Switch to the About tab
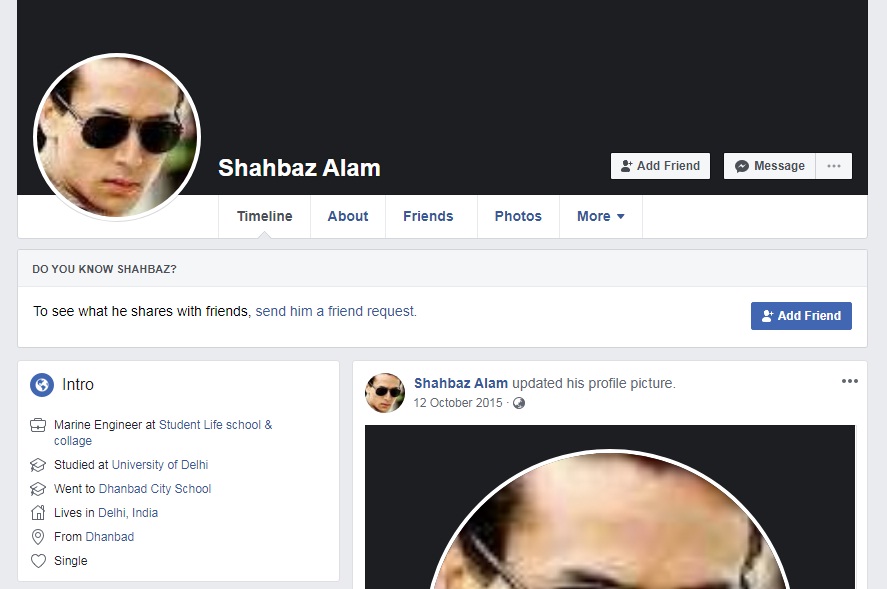The width and height of the screenshot is (887, 589). pos(348,216)
